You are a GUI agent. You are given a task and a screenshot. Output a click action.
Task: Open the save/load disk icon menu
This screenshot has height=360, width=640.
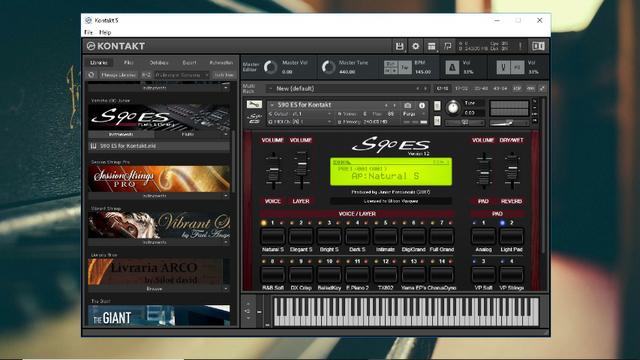(x=399, y=46)
